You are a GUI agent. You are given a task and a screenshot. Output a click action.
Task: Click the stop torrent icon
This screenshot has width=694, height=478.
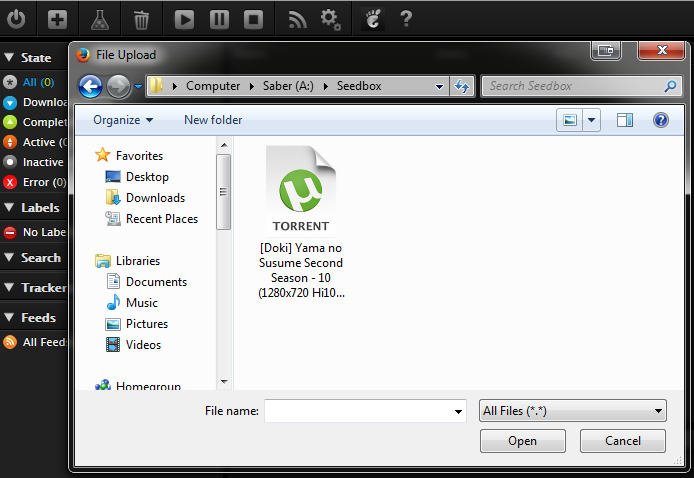pyautogui.click(x=253, y=19)
